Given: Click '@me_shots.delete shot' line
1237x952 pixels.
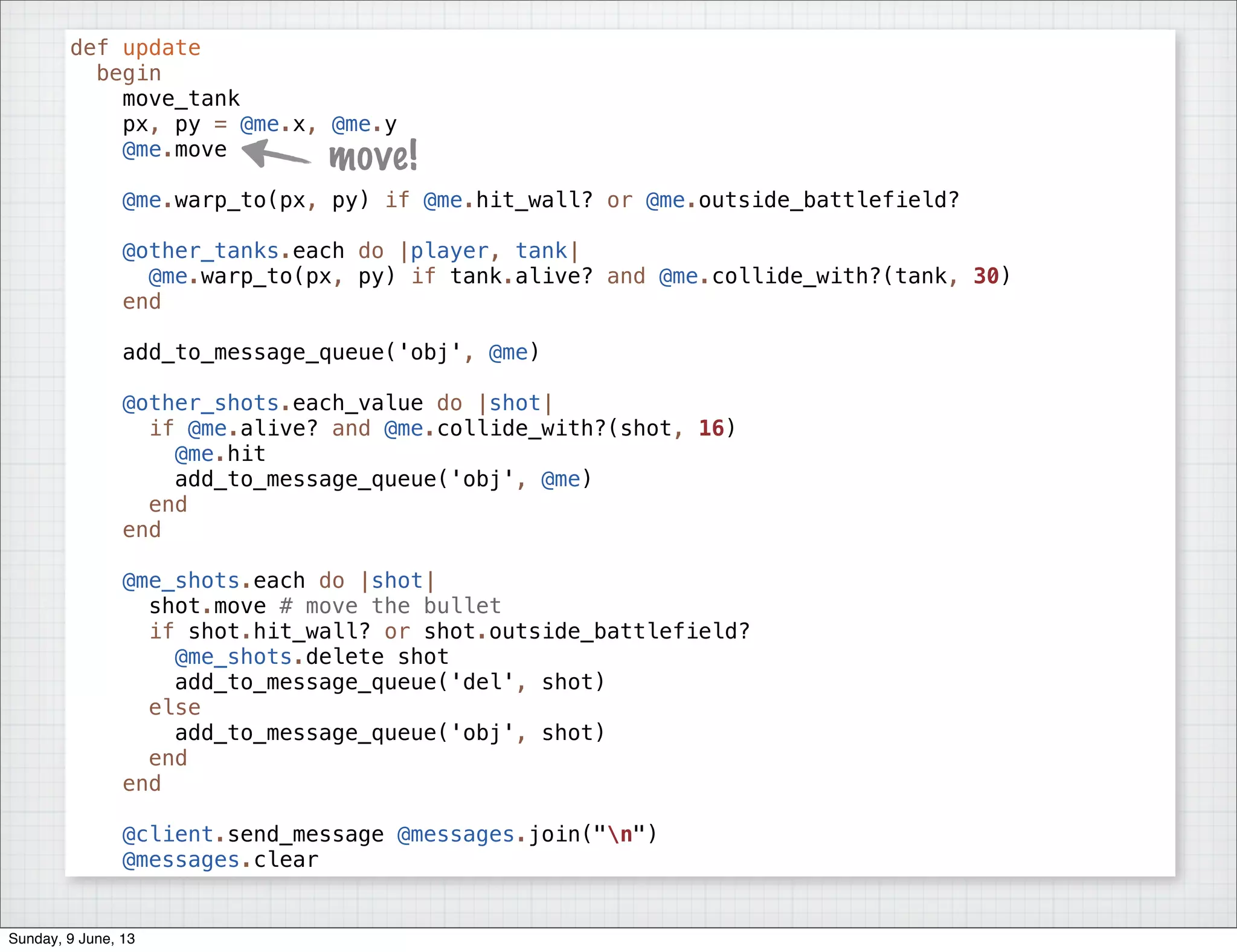Looking at the screenshot, I should (311, 657).
